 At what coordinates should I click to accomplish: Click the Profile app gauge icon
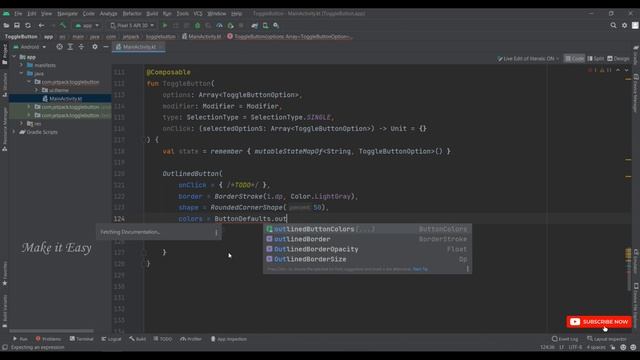(x=219, y=25)
